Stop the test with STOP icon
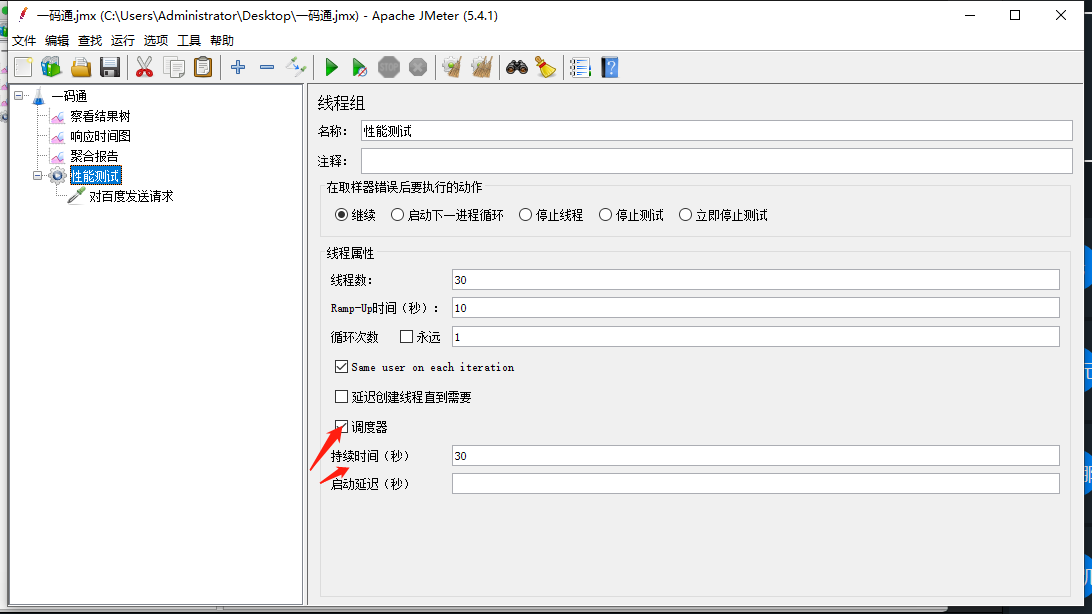Viewport: 1092px width, 614px height. (389, 68)
